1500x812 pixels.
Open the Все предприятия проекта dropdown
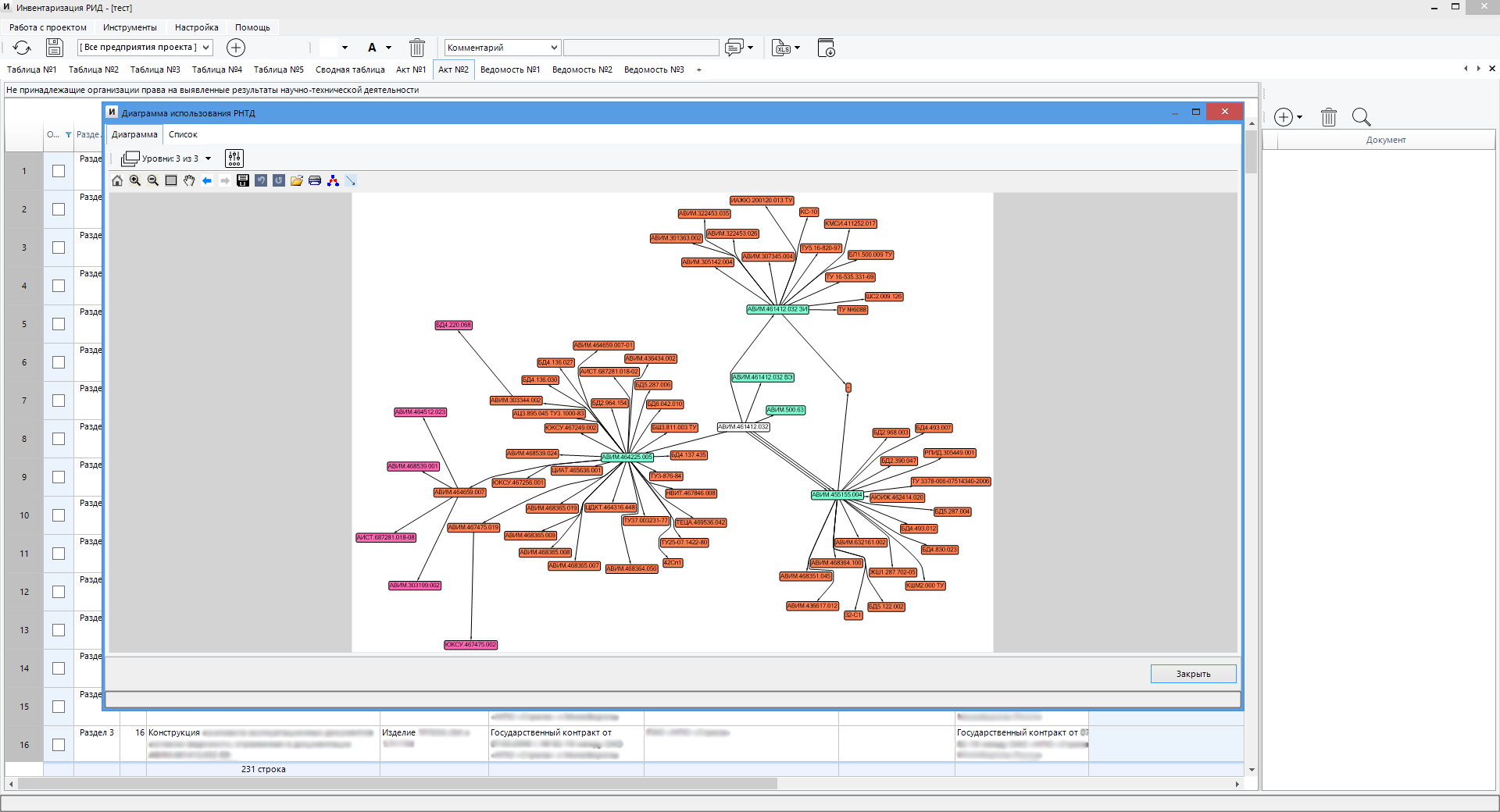(145, 48)
